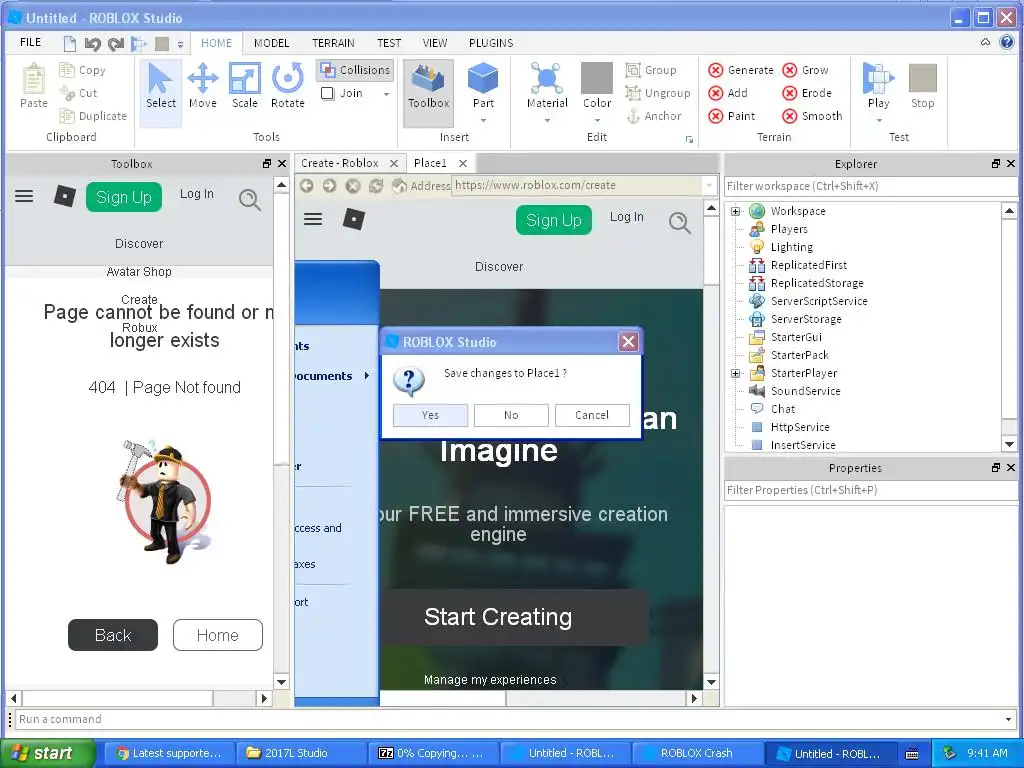
Task: Switch to the VIEW ribbon tab
Action: 434,43
